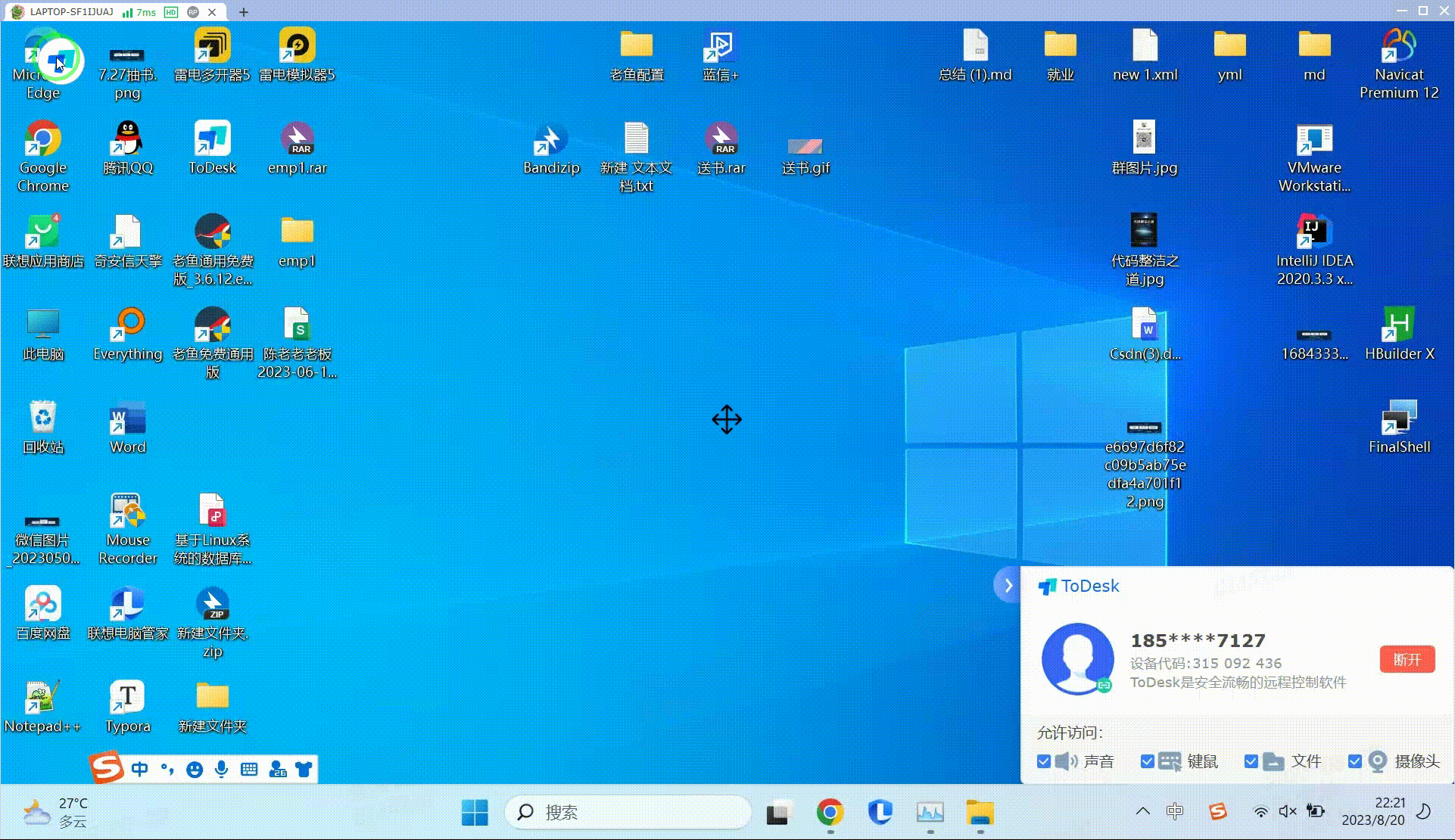1455x840 pixels.
Task: Click the taskbar 搜索 search box
Action: click(628, 812)
